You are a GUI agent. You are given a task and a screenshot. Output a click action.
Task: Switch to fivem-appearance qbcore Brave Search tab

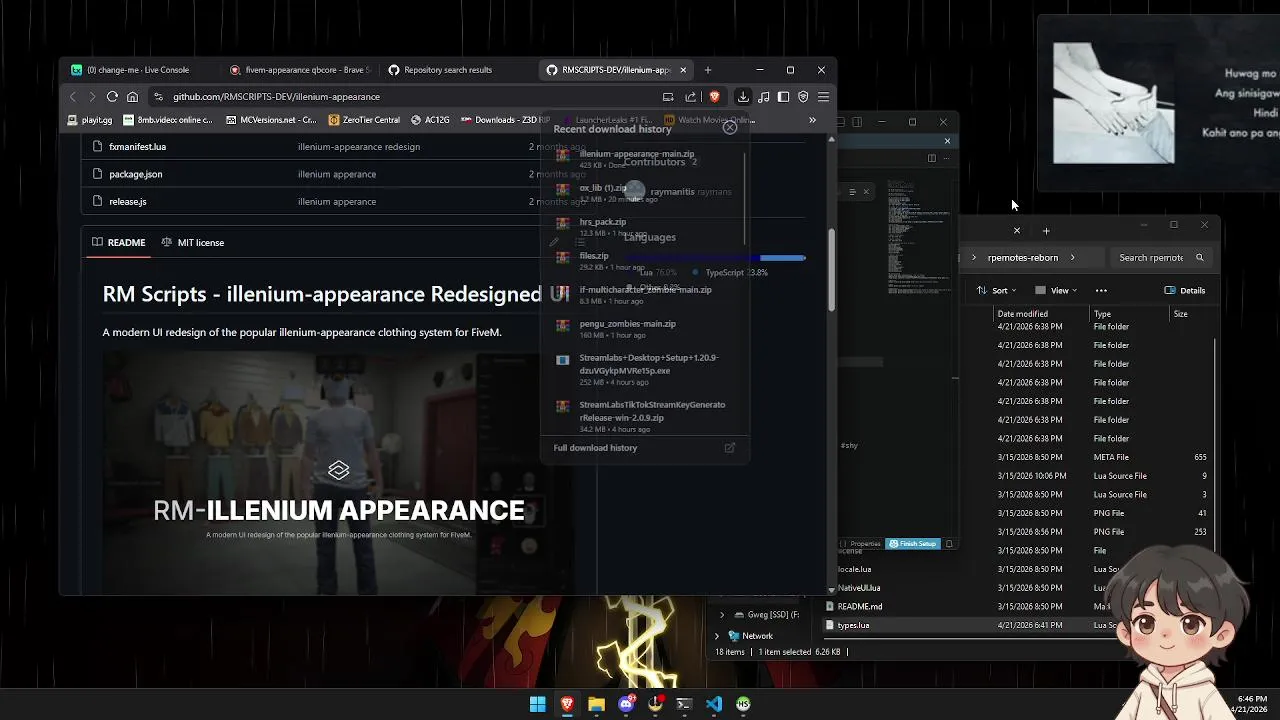tap(300, 70)
